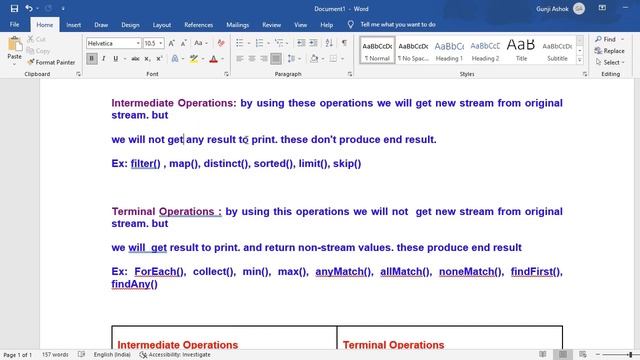Open the font size 10.5 dropdown

161,43
